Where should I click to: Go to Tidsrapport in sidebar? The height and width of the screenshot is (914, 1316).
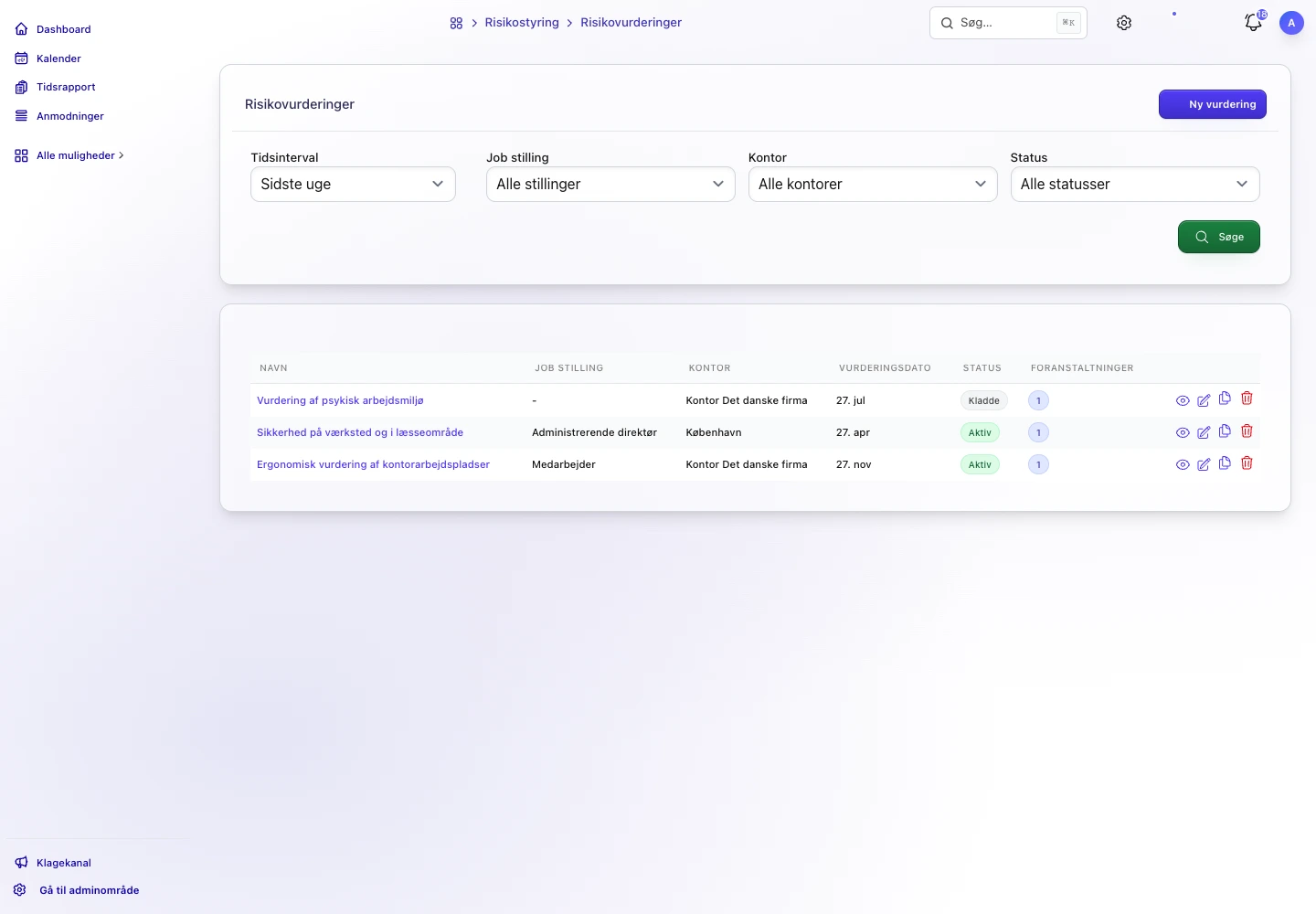point(56,87)
